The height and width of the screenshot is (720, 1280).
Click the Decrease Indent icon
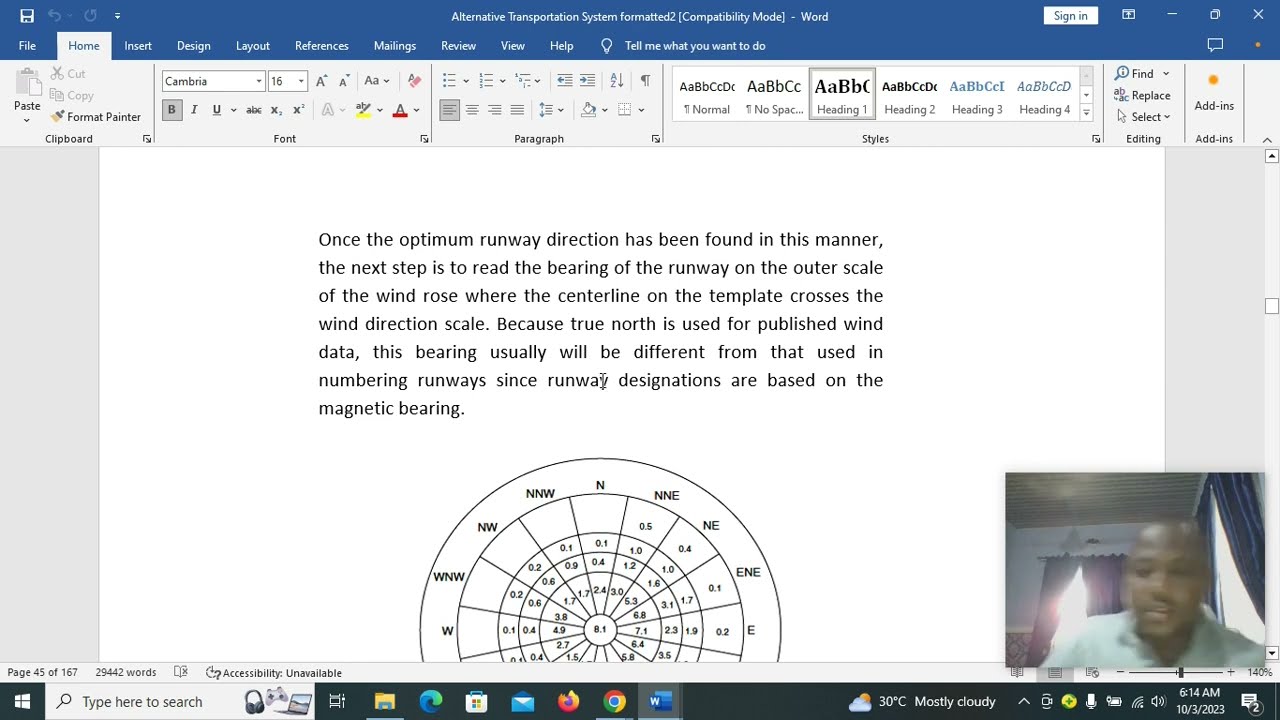tap(565, 81)
